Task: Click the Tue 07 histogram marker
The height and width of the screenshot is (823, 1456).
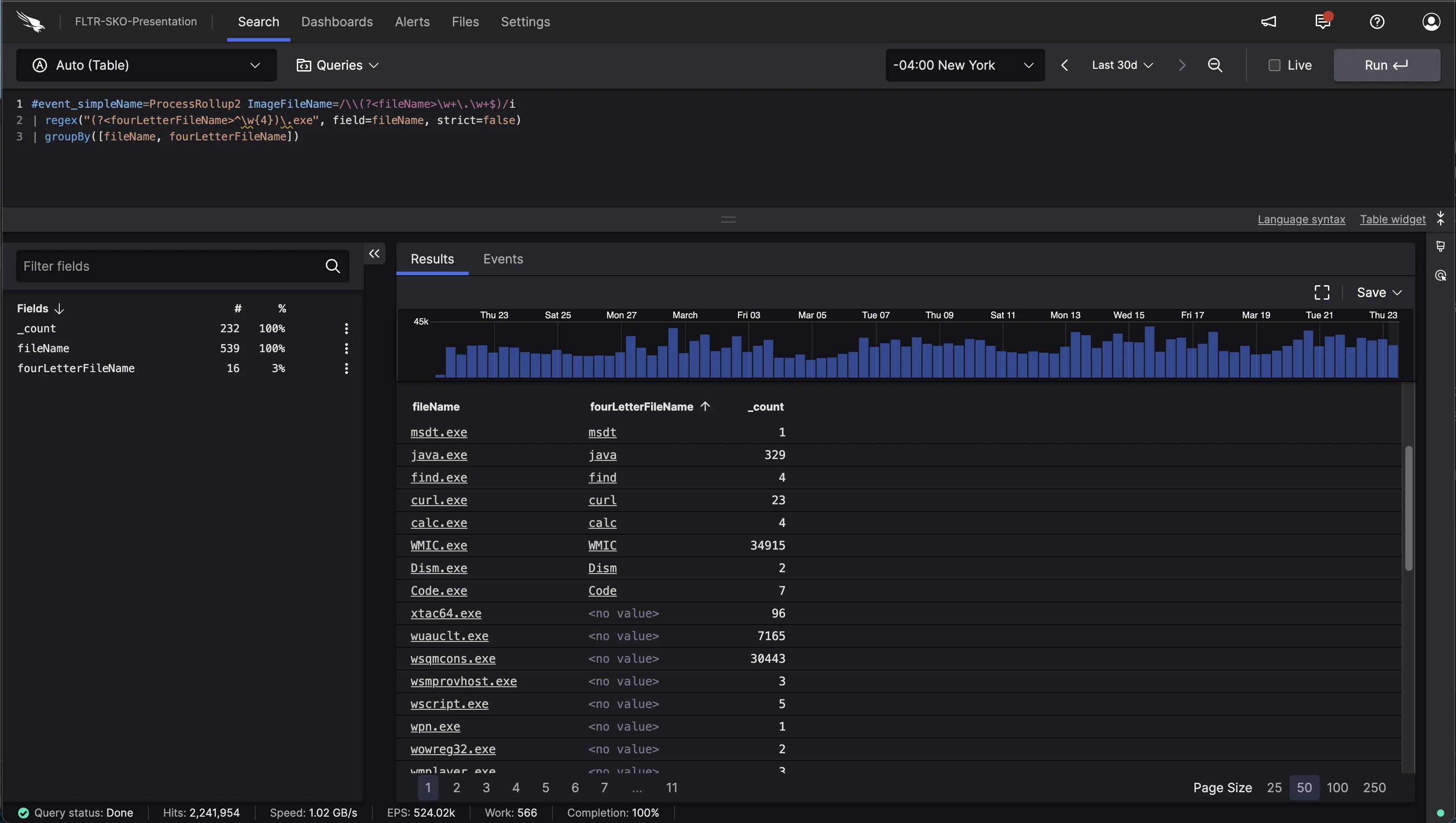Action: tap(876, 315)
